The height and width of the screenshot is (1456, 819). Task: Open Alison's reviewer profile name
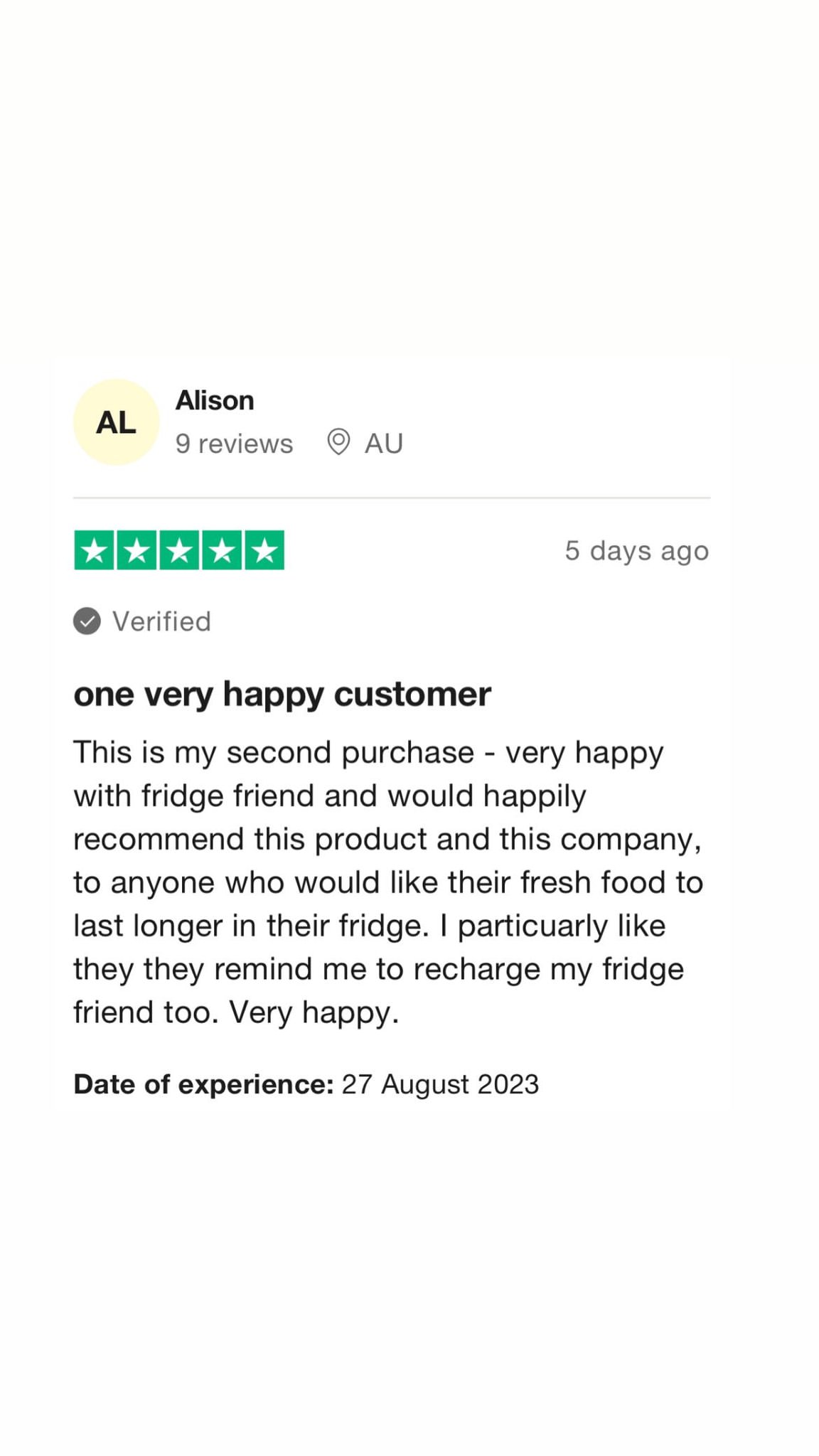tap(215, 400)
